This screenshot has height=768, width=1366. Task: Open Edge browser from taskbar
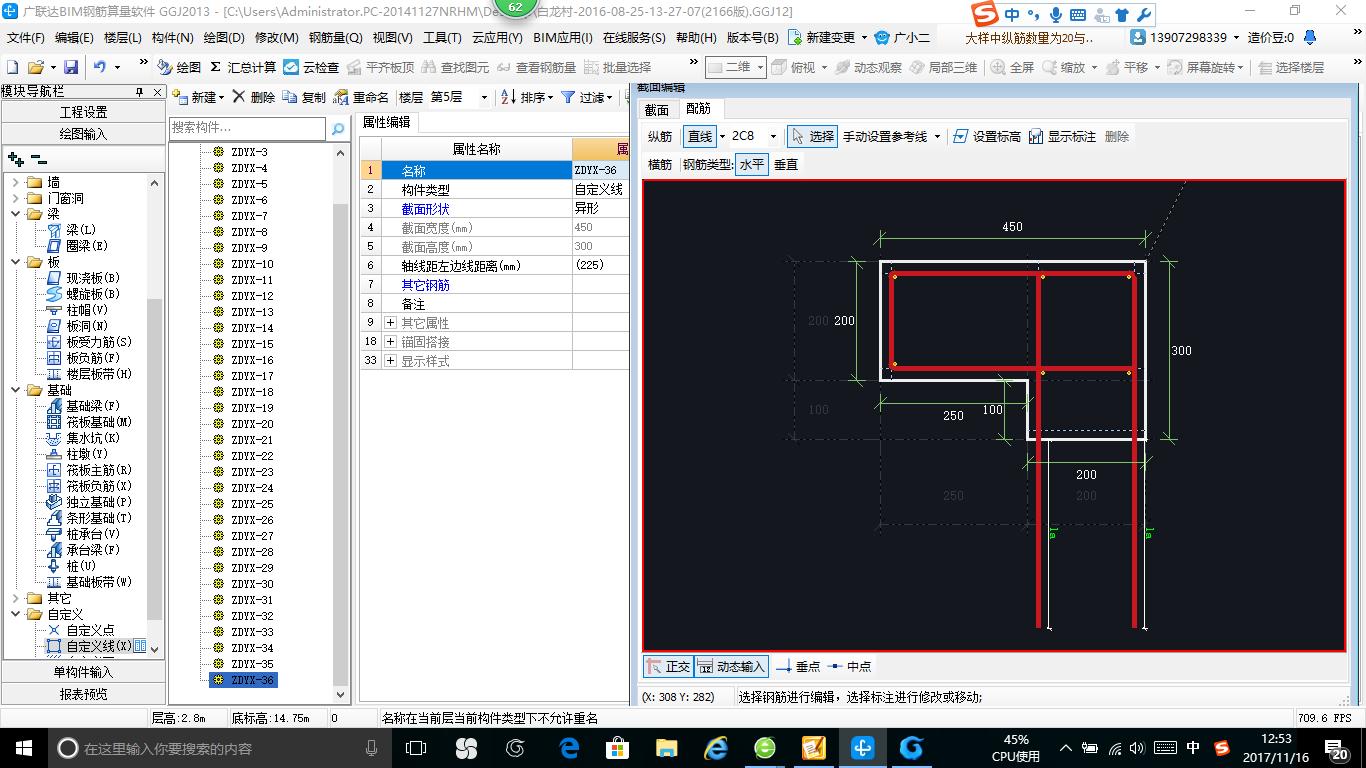(x=570, y=747)
